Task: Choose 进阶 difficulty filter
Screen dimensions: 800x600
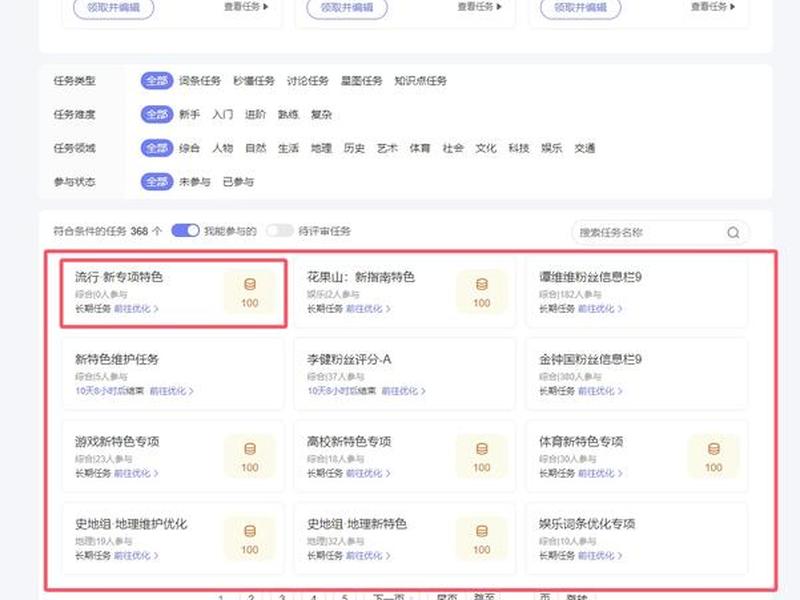Action: [255, 114]
